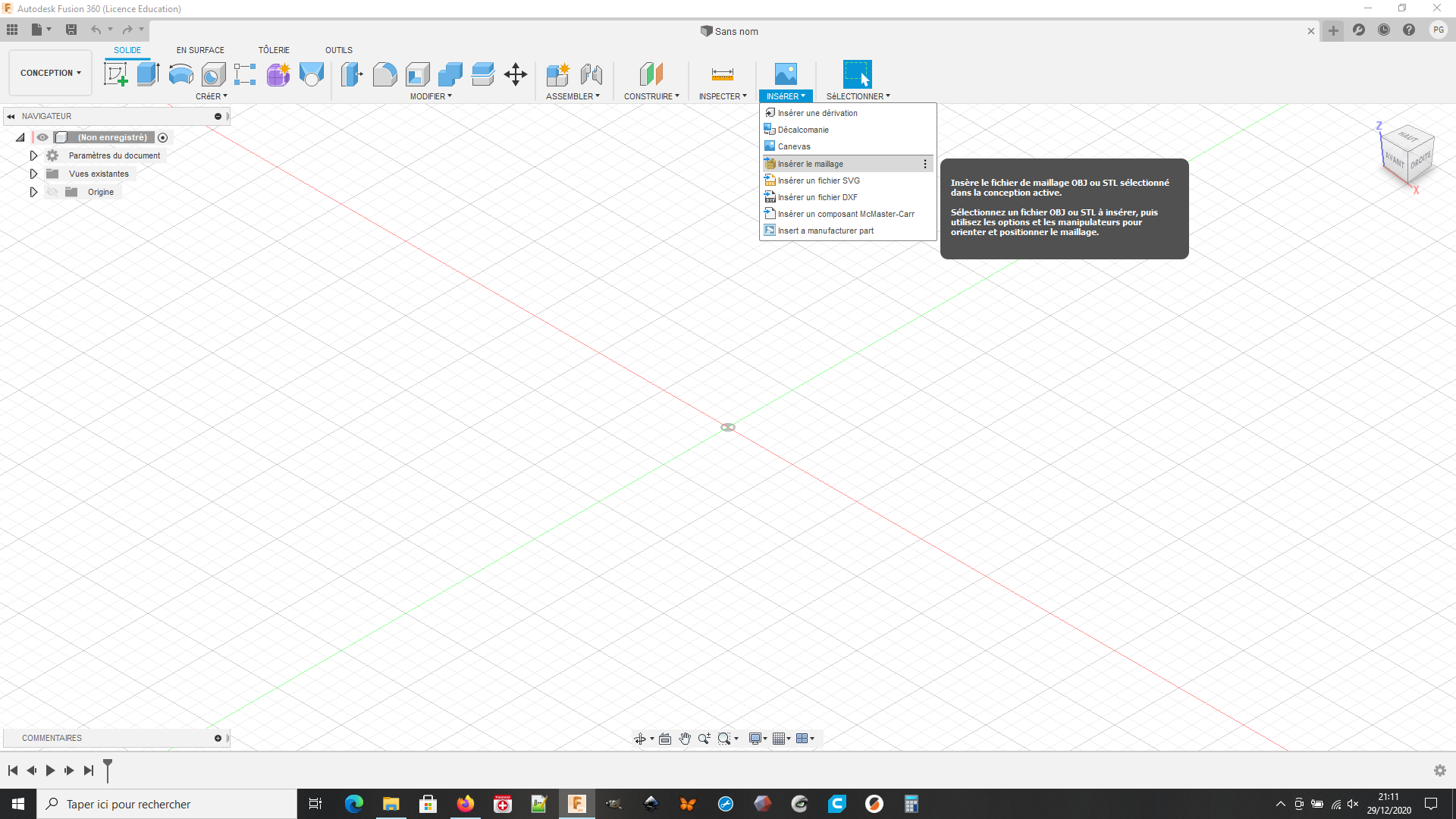Select the Shell modify icon
This screenshot has height=819, width=1456.
417,74
